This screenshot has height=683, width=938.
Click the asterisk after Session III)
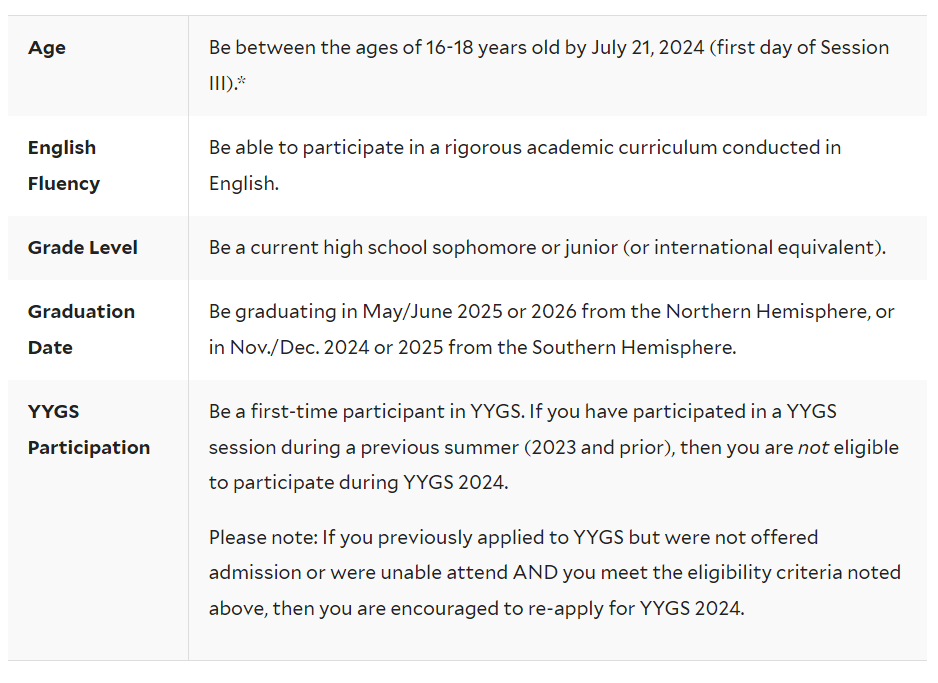242,81
